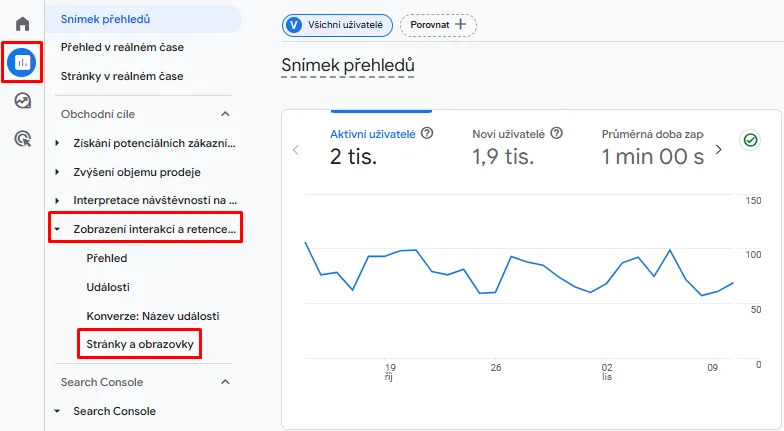The image size is (784, 431).
Task: Click the Získání potenciálních zákazní... label
Action: pyautogui.click(x=154, y=143)
